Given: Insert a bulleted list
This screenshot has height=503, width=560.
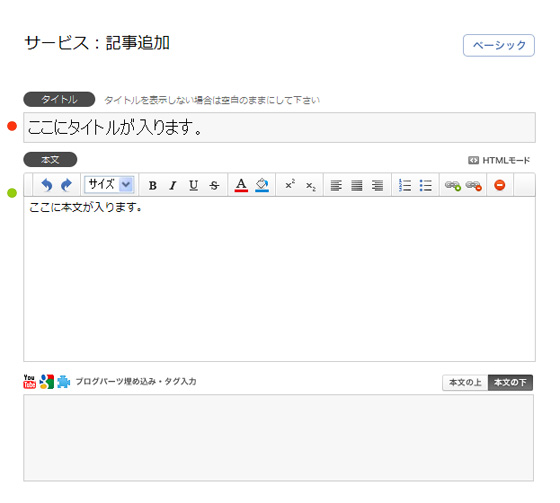Looking at the screenshot, I should click(425, 185).
